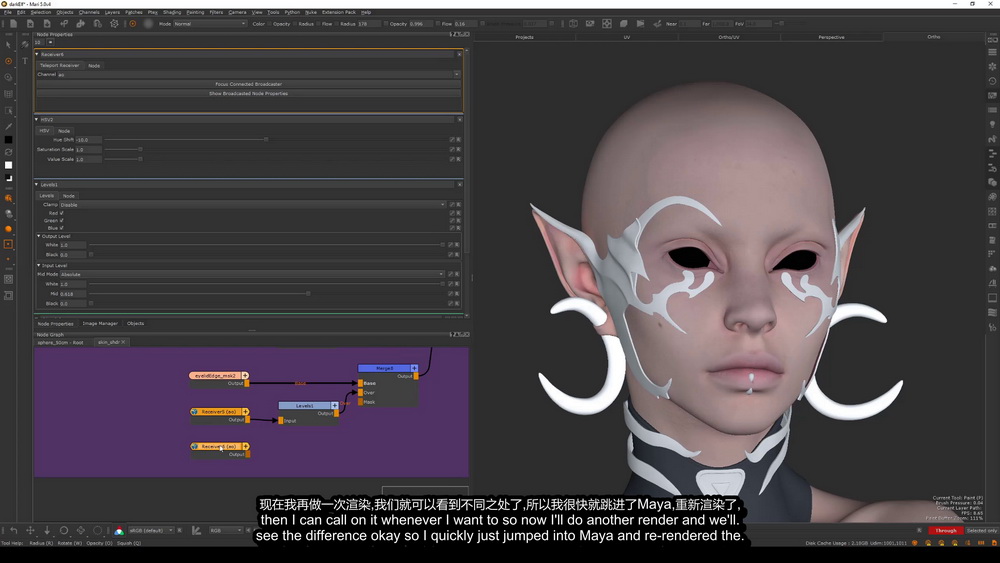Viewport: 1000px width, 563px height.
Task: Click the orange square marquee tool icon
Action: click(8, 244)
